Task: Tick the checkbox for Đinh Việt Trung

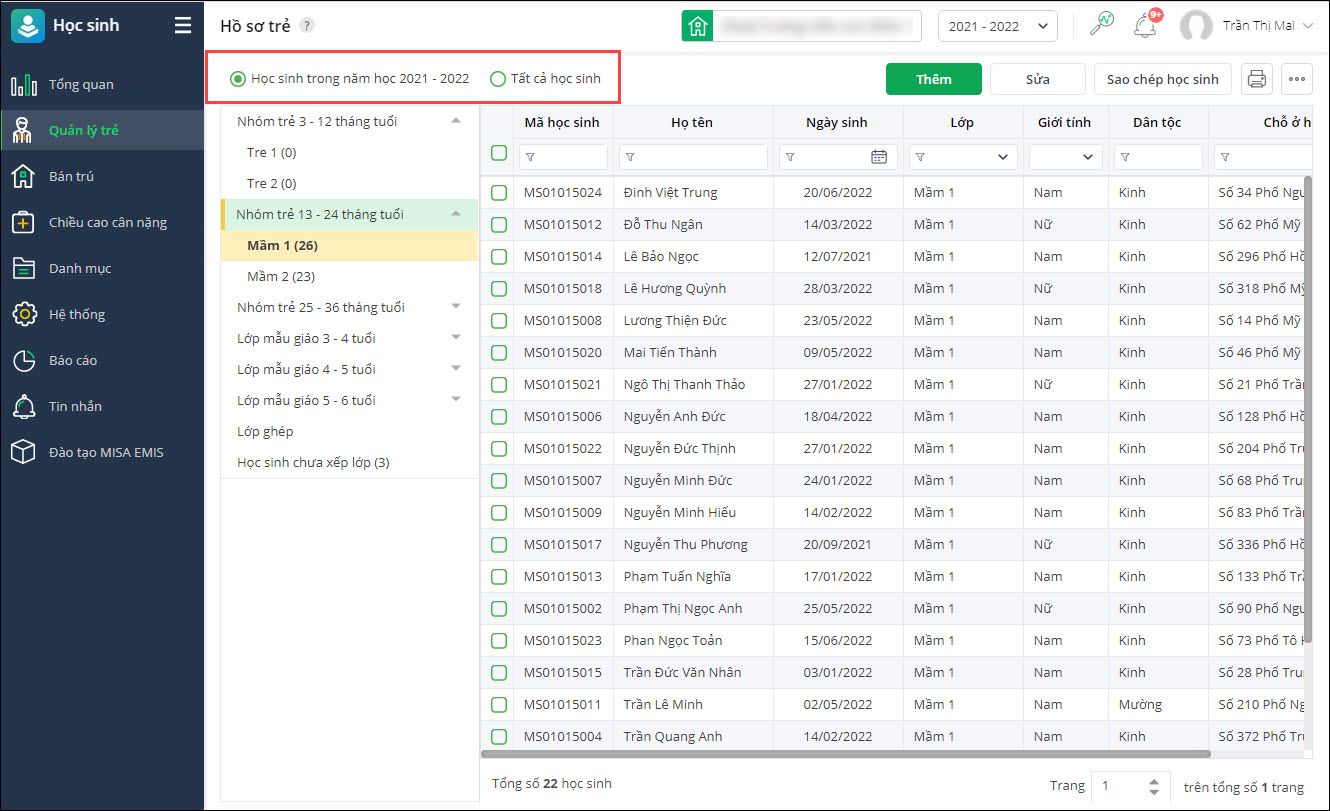Action: [x=499, y=192]
